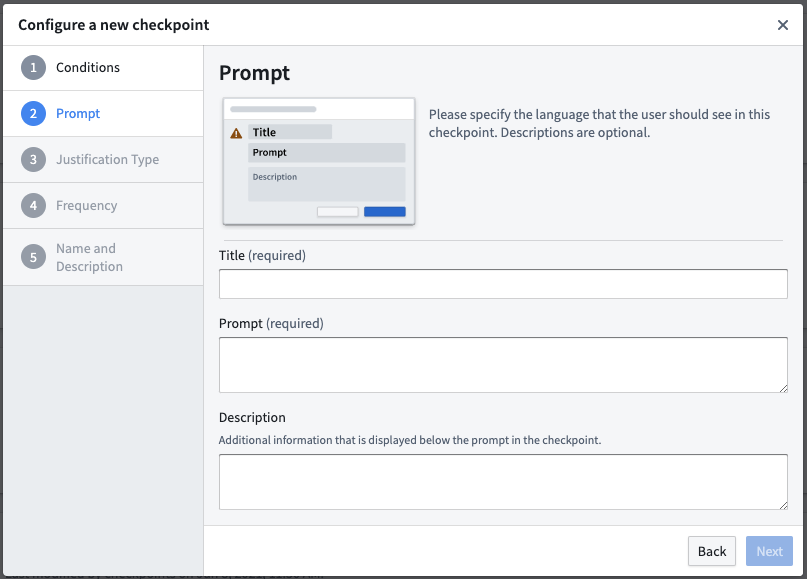Go to the Conditions step
807x579 pixels.
(x=103, y=68)
